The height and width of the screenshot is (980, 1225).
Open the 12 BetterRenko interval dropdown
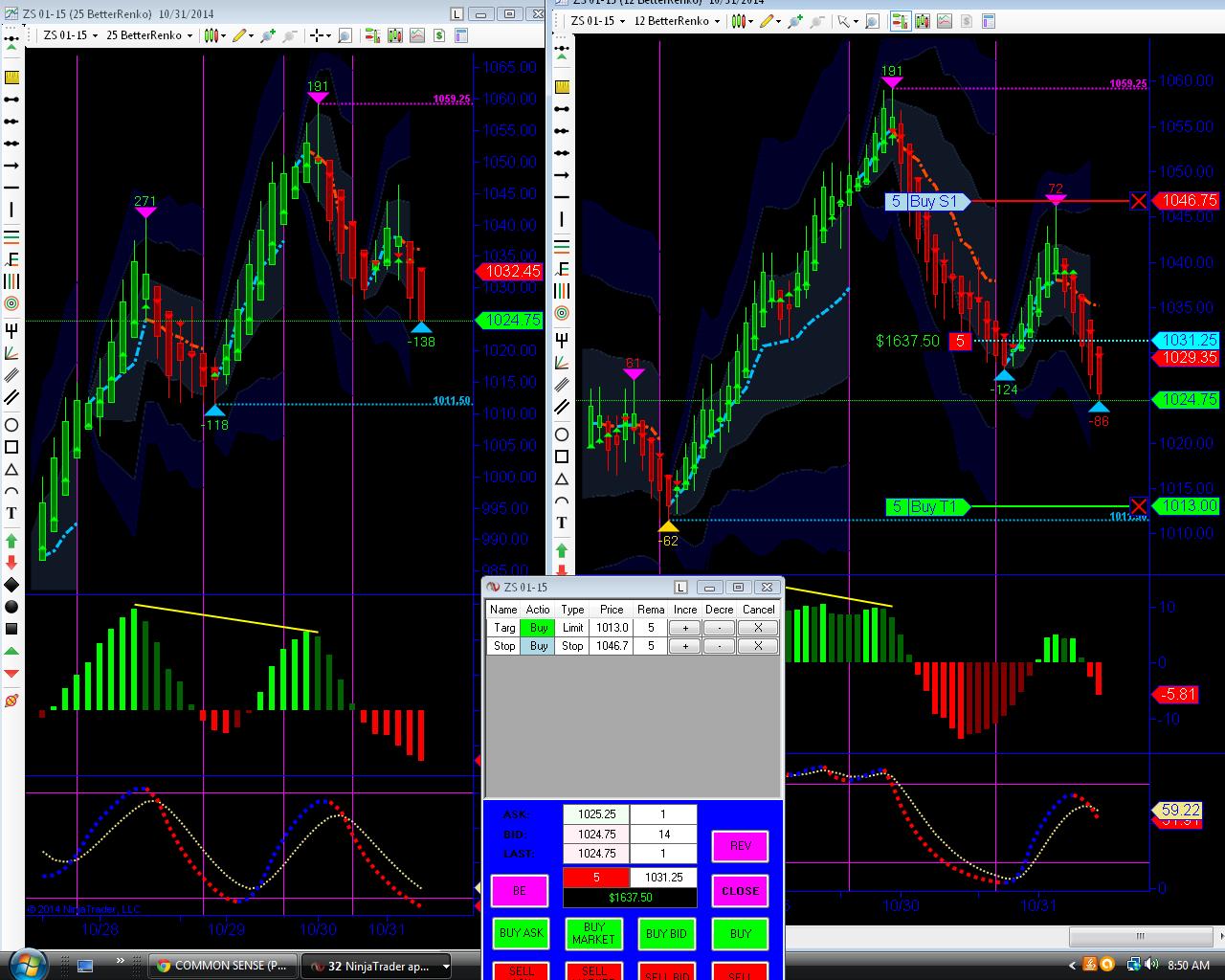click(x=678, y=21)
